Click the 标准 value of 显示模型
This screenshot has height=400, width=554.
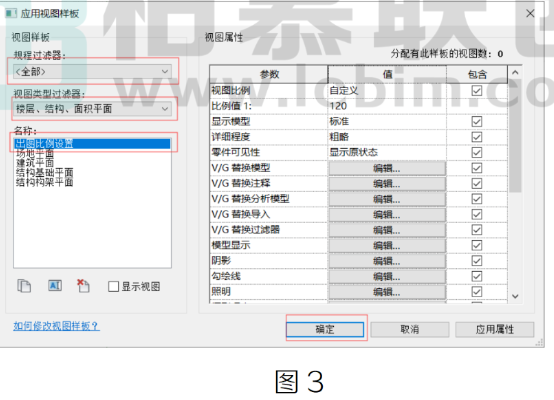[387, 122]
